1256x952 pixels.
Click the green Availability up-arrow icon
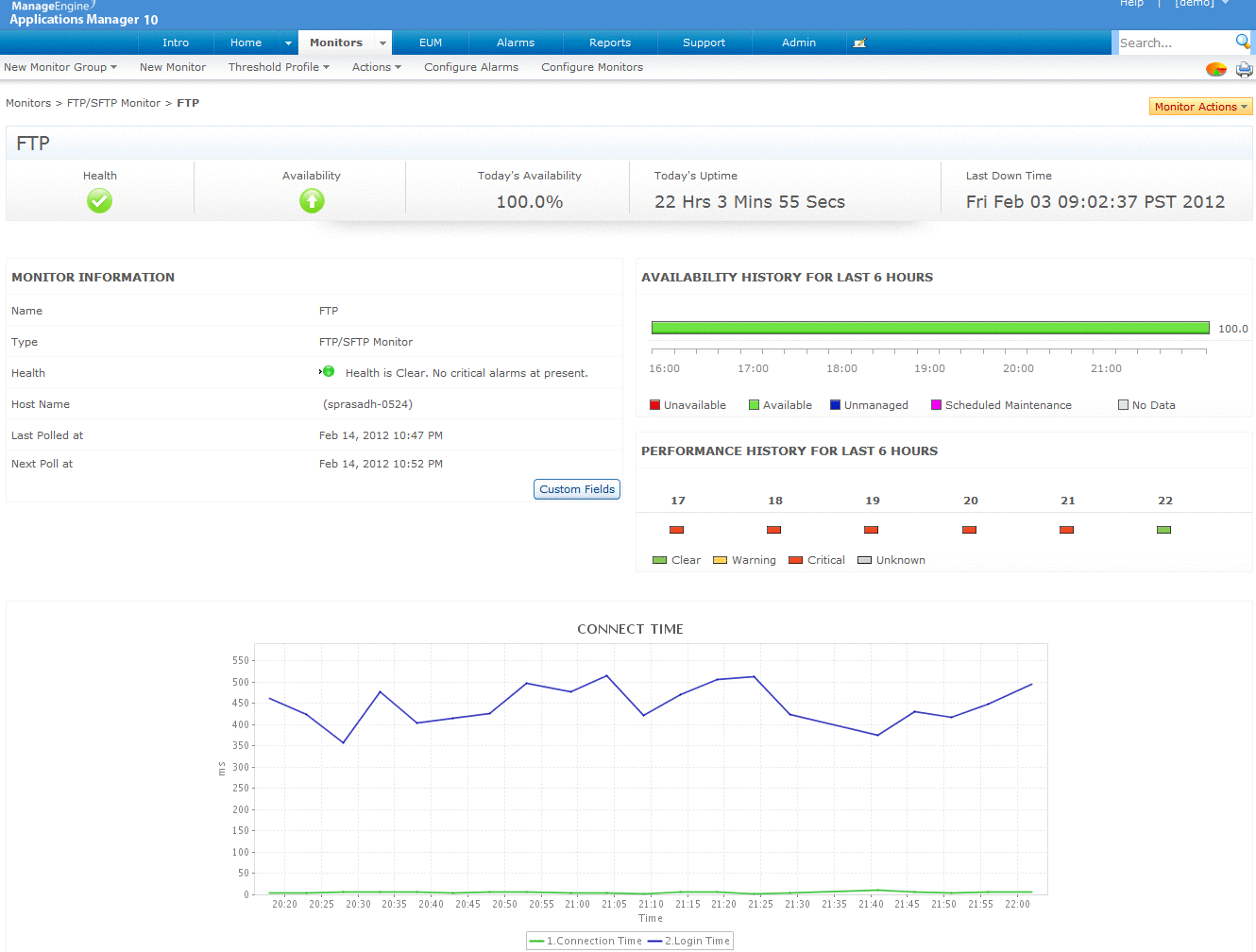coord(312,200)
